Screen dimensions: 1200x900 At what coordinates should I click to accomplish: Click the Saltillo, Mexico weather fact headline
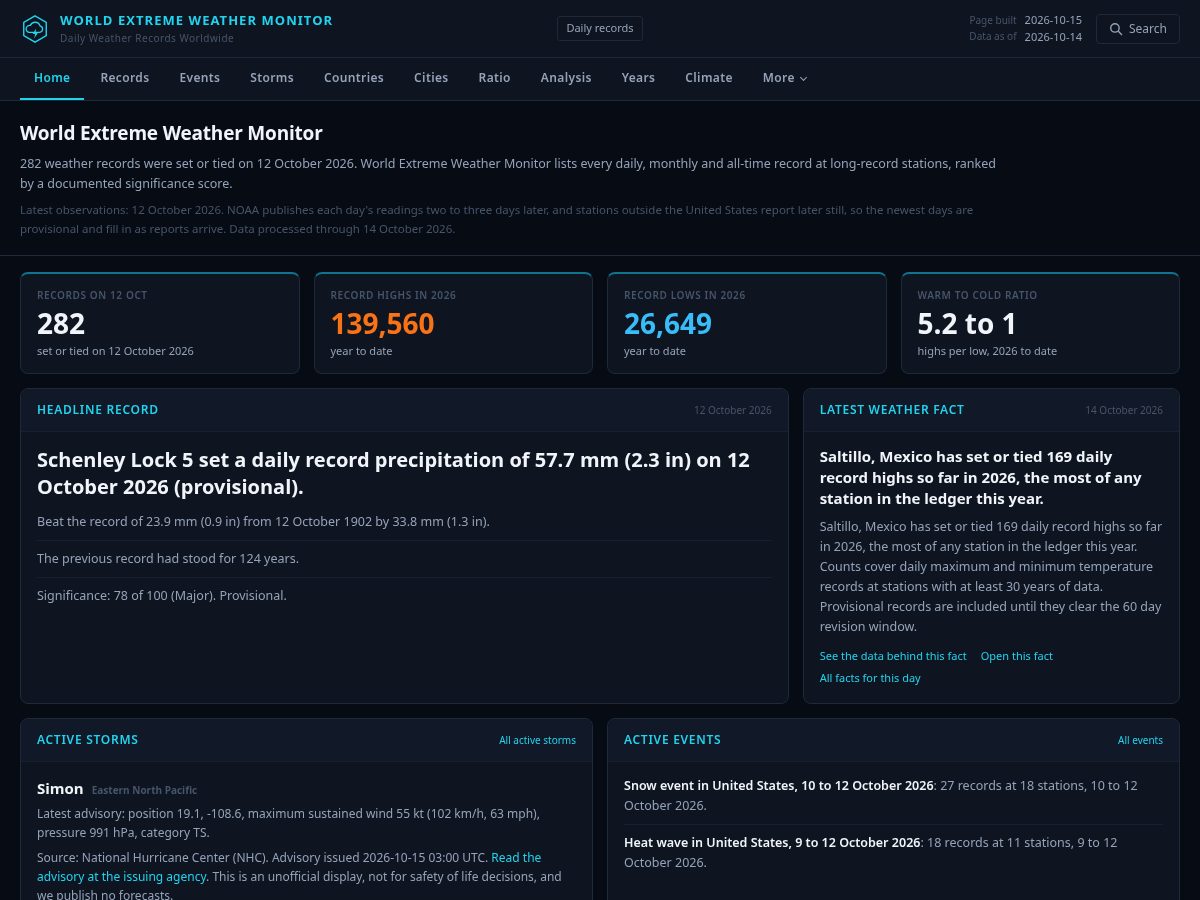981,477
